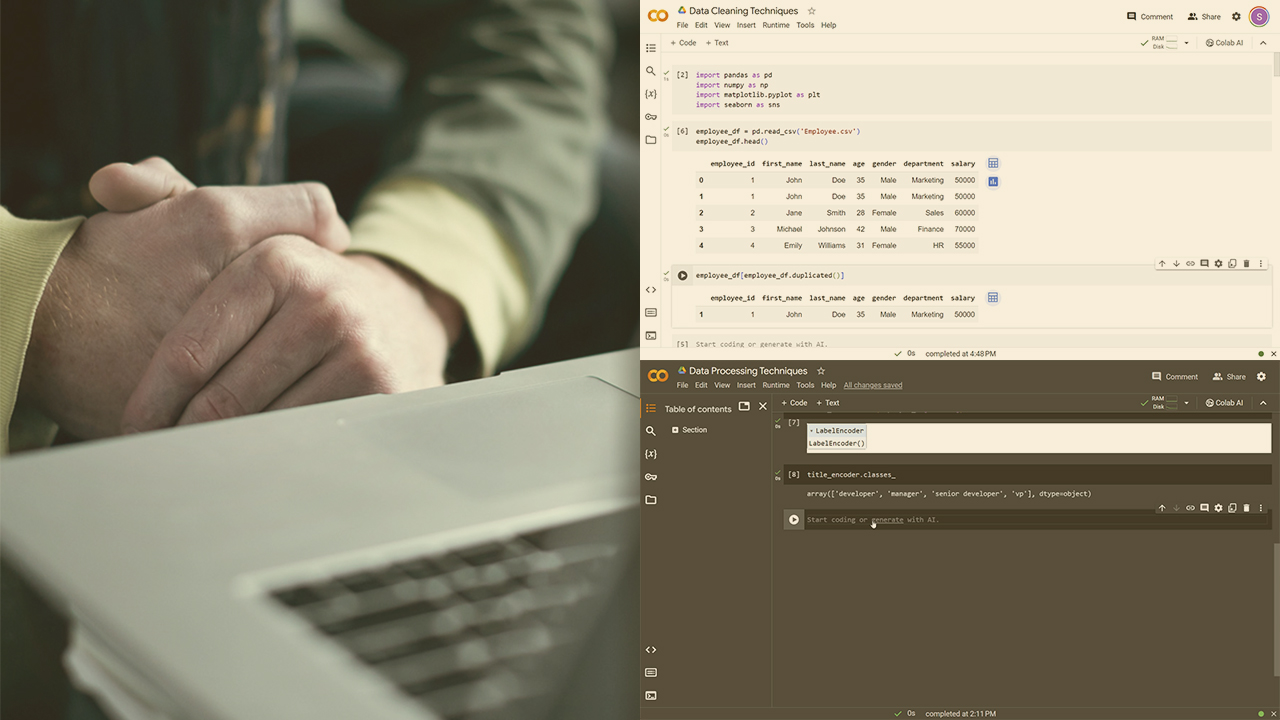Collapse Colab AI with the chevron
The height and width of the screenshot is (720, 1280).
point(1264,42)
